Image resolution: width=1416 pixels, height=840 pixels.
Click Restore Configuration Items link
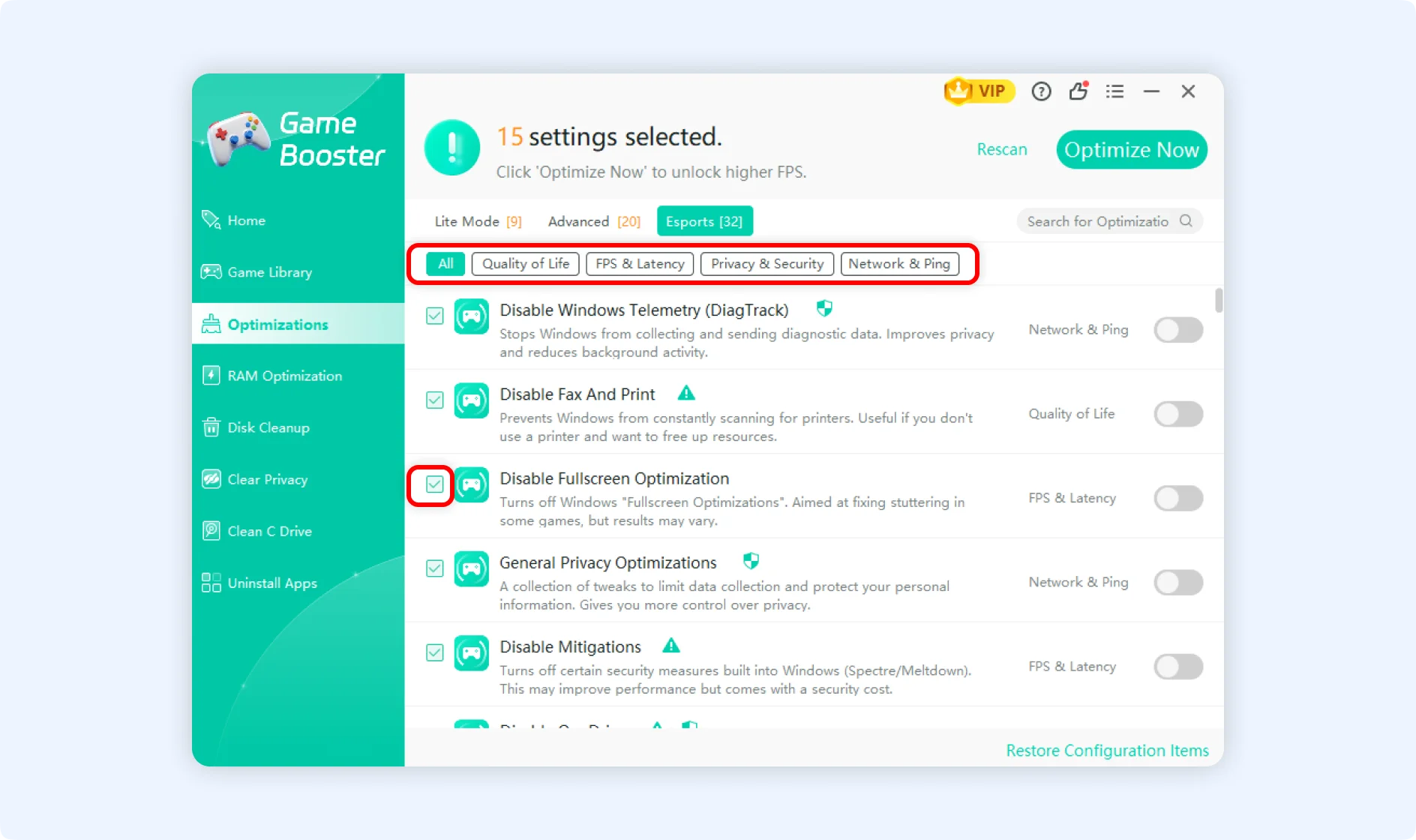(1107, 751)
